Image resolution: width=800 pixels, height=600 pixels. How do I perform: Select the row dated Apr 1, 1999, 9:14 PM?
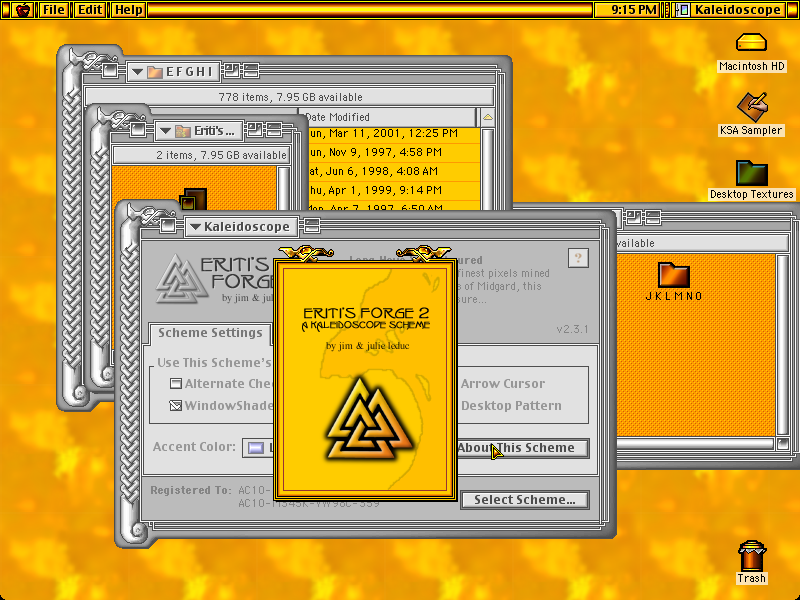click(393, 190)
